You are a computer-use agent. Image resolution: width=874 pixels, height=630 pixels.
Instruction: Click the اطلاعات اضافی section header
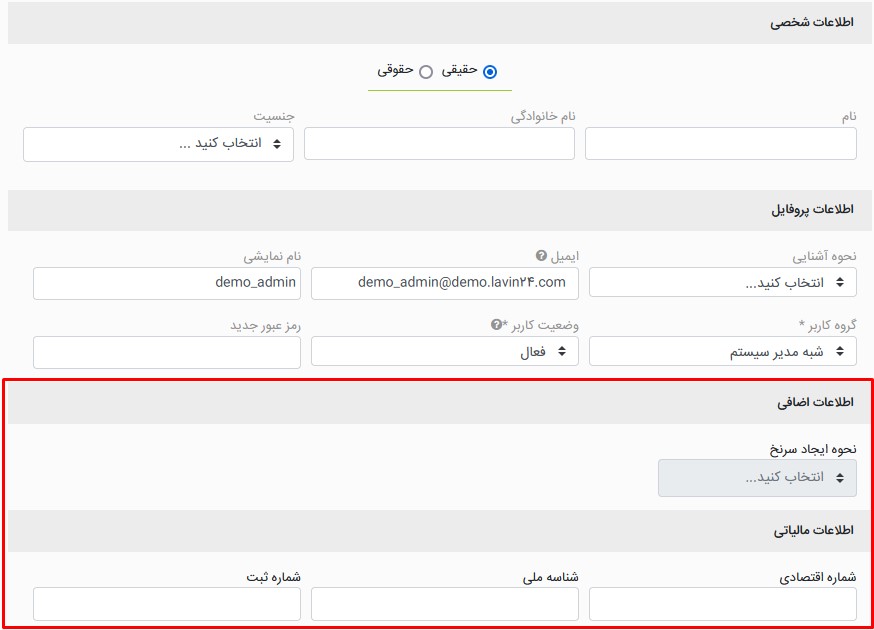tap(814, 403)
